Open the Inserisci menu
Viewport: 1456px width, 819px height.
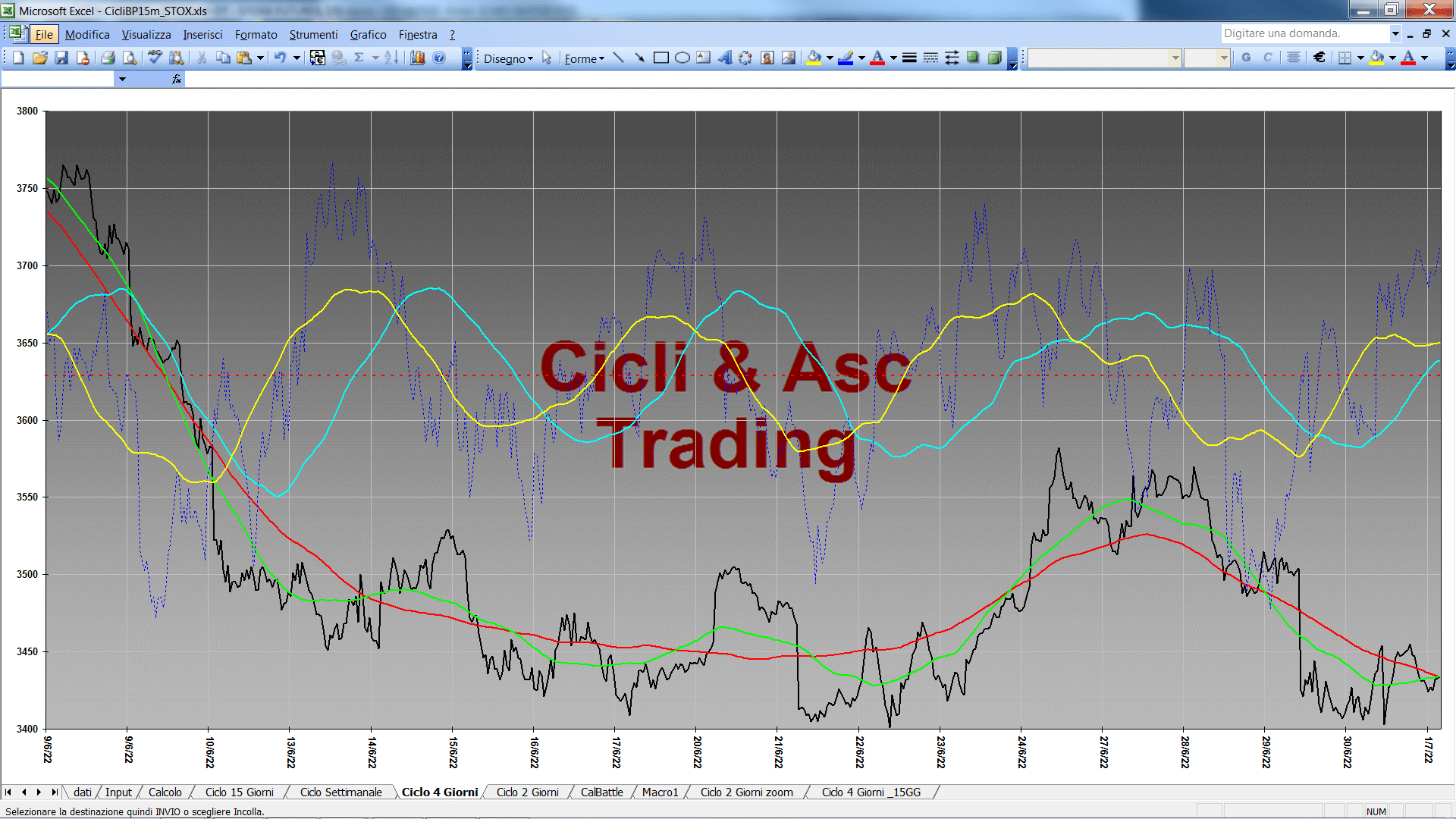coord(202,35)
